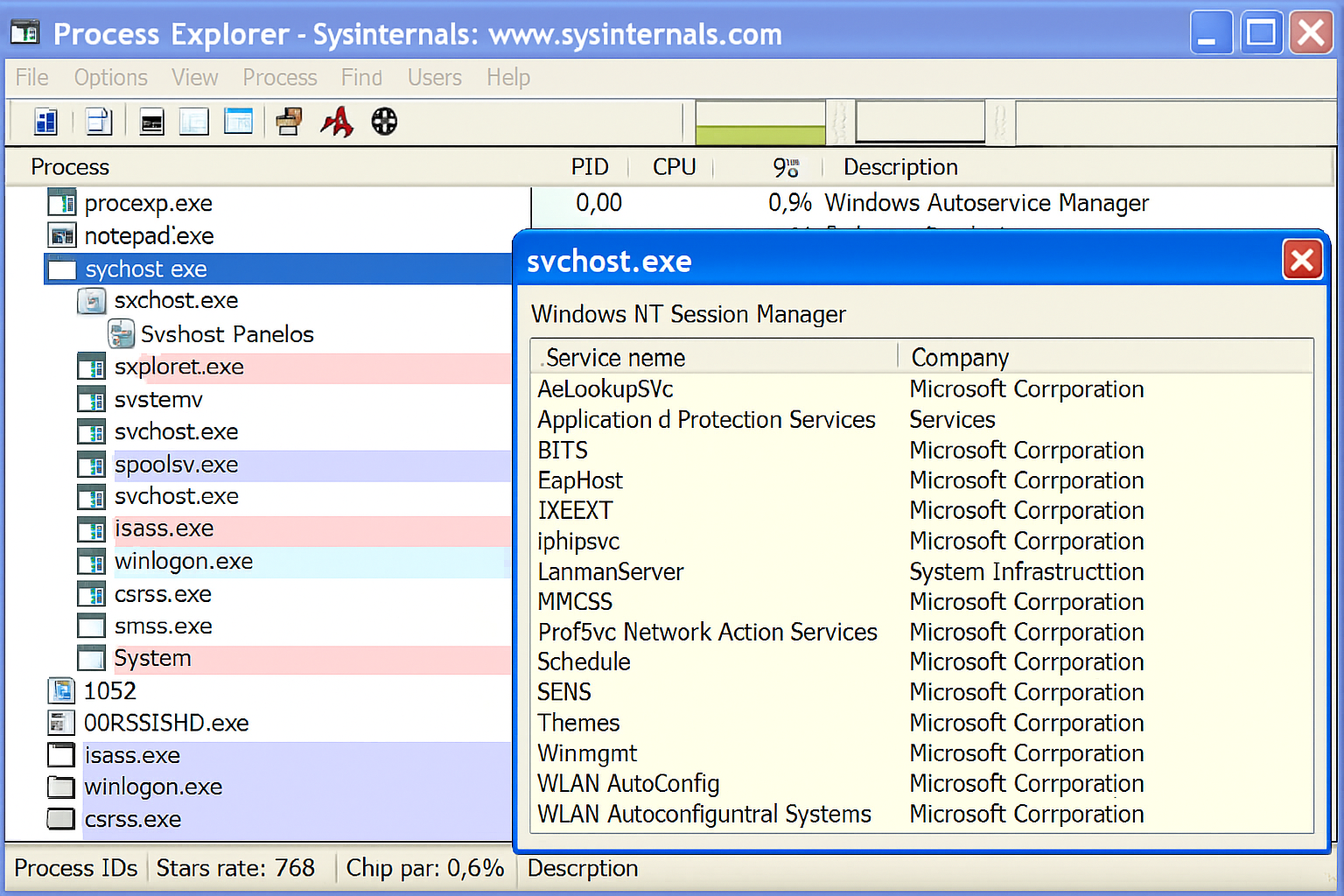
Task: Click Windows Autoservice Manager description text
Action: coord(986,203)
